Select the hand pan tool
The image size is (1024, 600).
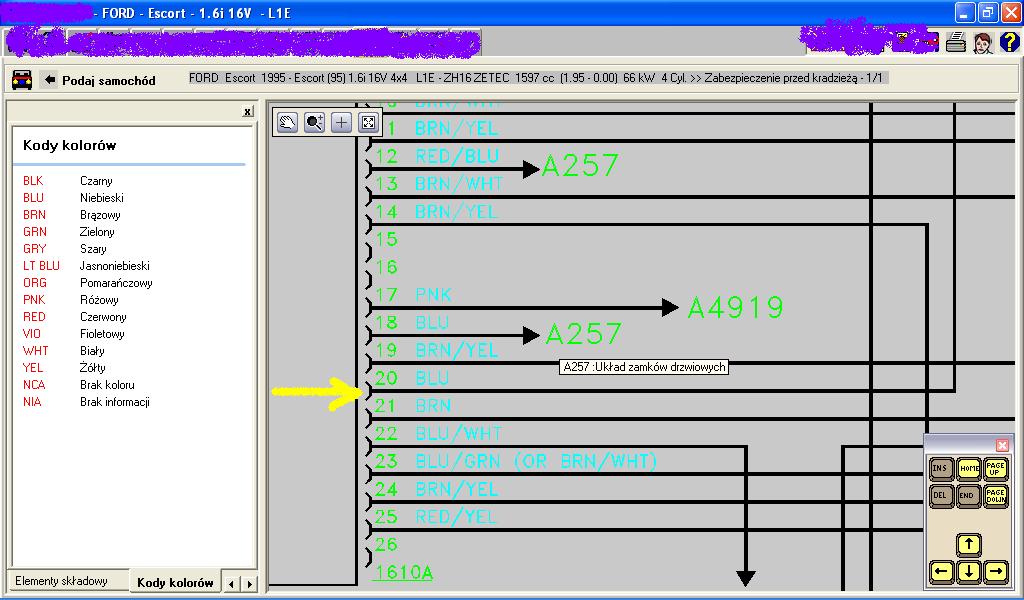(288, 122)
